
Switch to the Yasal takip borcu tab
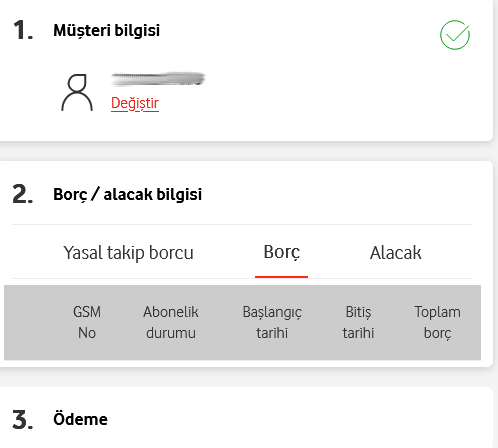128,252
